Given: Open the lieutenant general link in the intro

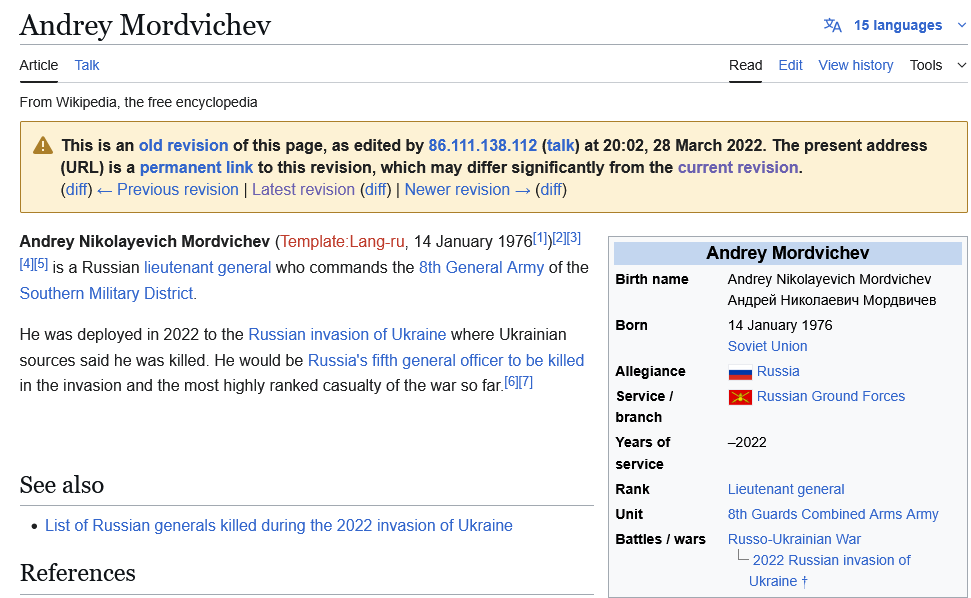Looking at the screenshot, I should tap(207, 267).
